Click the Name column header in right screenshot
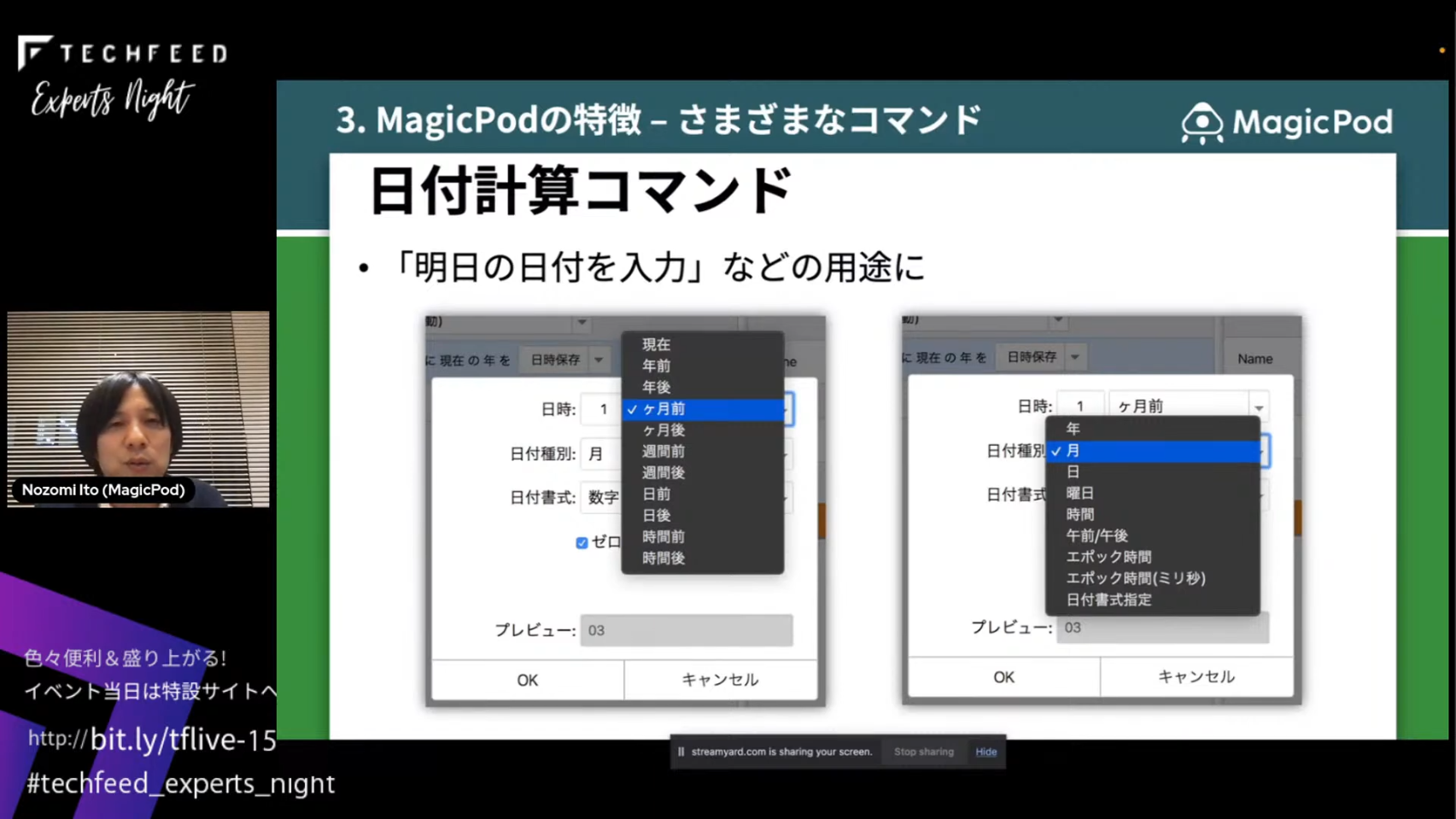The height and width of the screenshot is (819, 1456). tap(1254, 359)
